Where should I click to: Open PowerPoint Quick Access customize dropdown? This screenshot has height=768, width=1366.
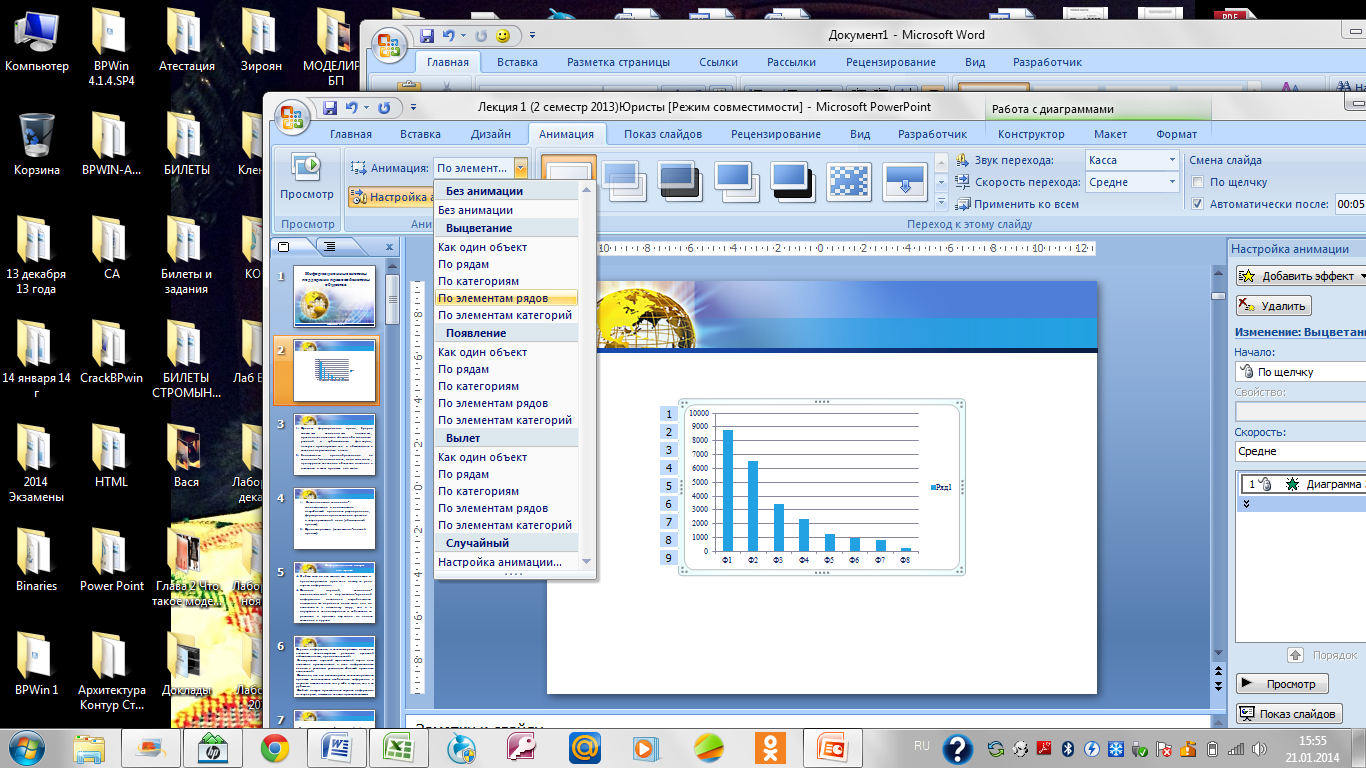pyautogui.click(x=413, y=107)
